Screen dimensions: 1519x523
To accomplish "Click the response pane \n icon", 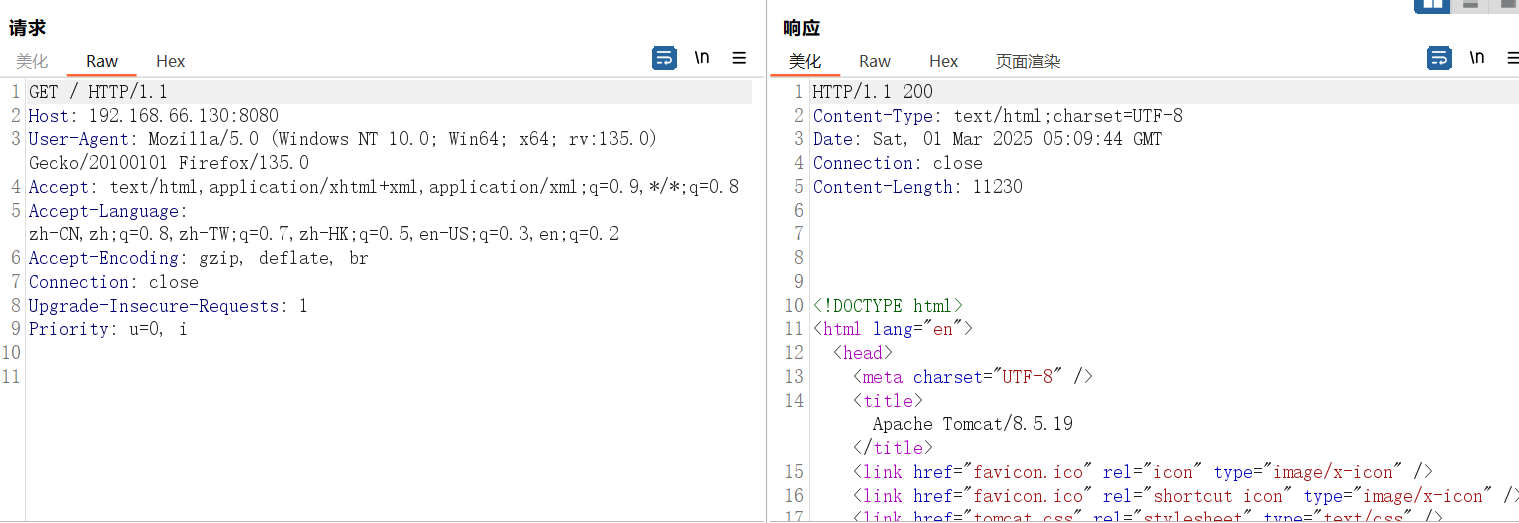I will click(x=1477, y=58).
